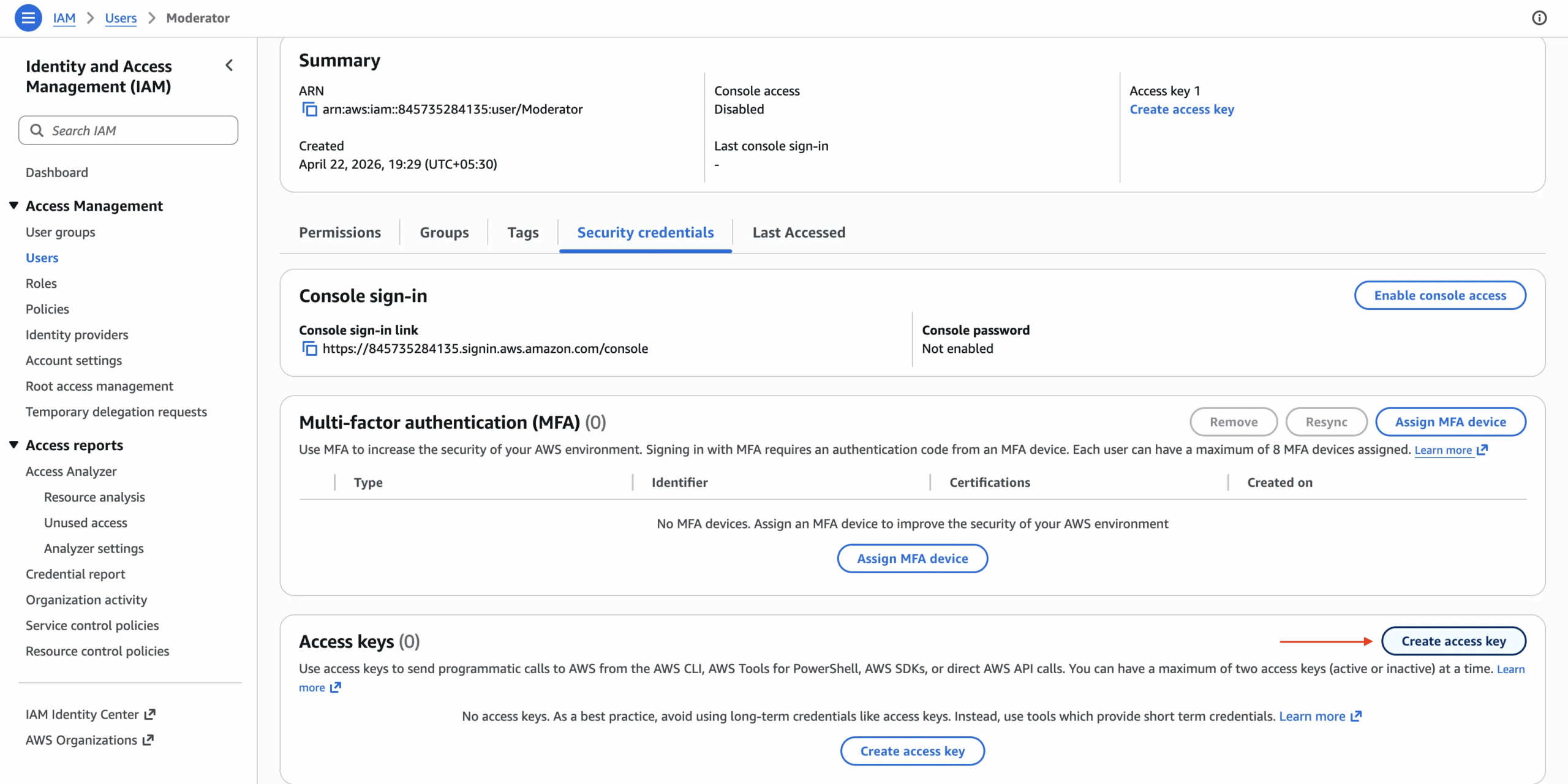Click the Identifier column header in MFA table
The width and height of the screenshot is (1568, 784).
coord(680,483)
